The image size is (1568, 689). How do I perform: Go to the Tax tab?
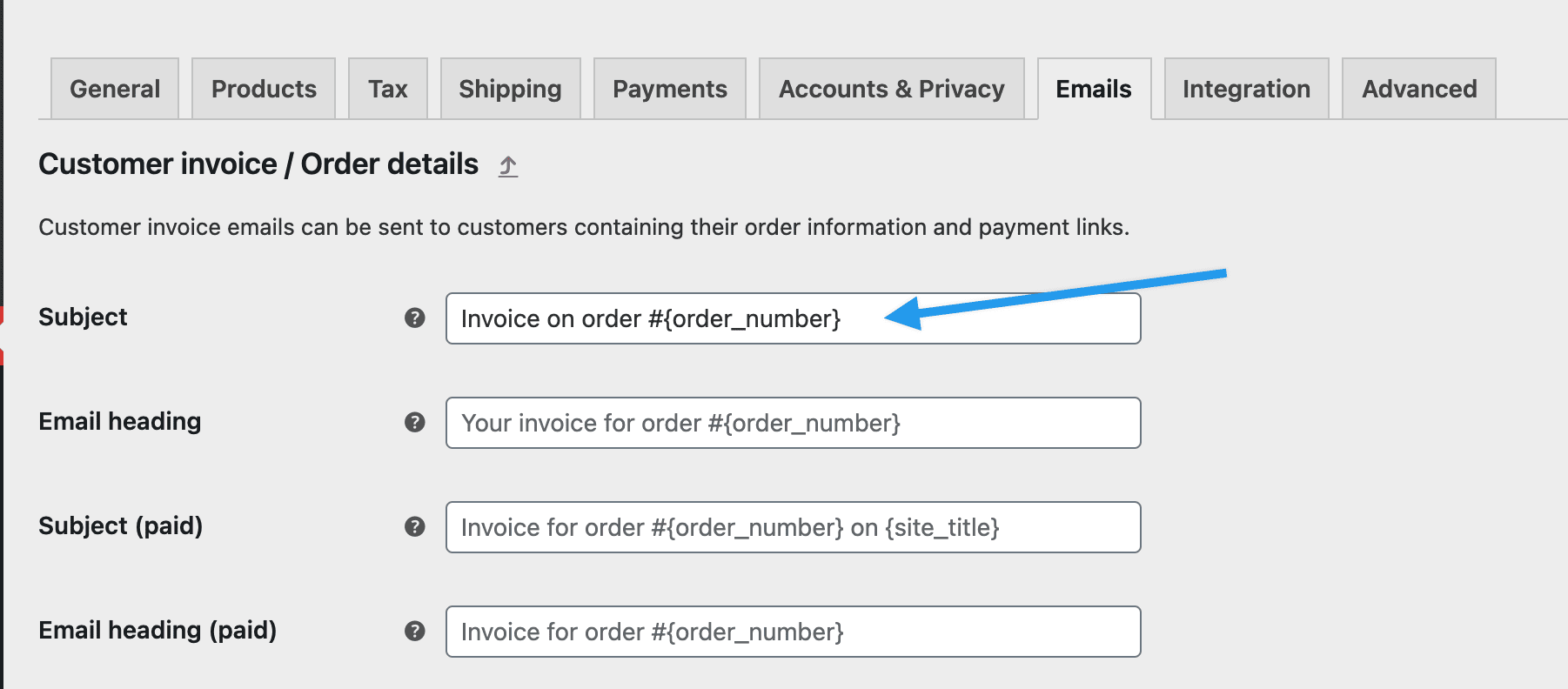[x=388, y=89]
